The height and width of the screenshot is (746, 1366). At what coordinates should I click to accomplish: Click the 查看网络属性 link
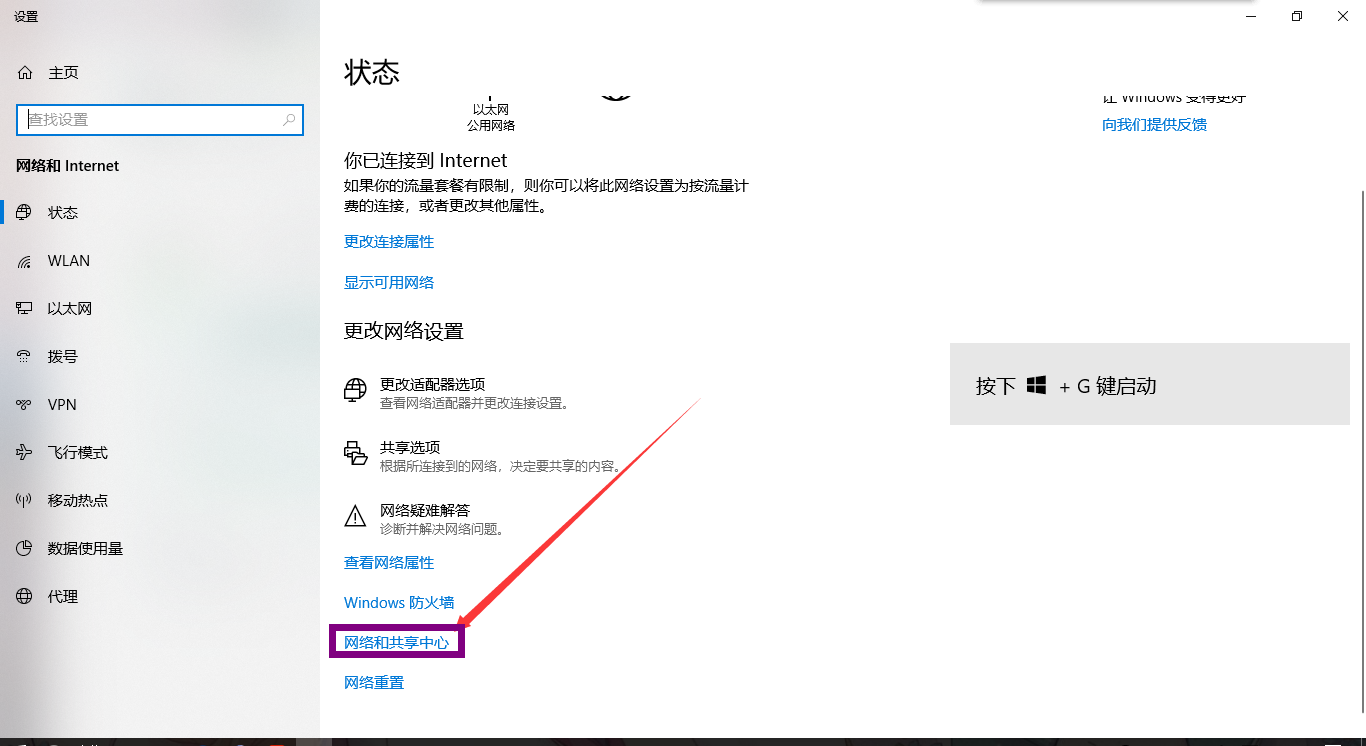point(389,563)
